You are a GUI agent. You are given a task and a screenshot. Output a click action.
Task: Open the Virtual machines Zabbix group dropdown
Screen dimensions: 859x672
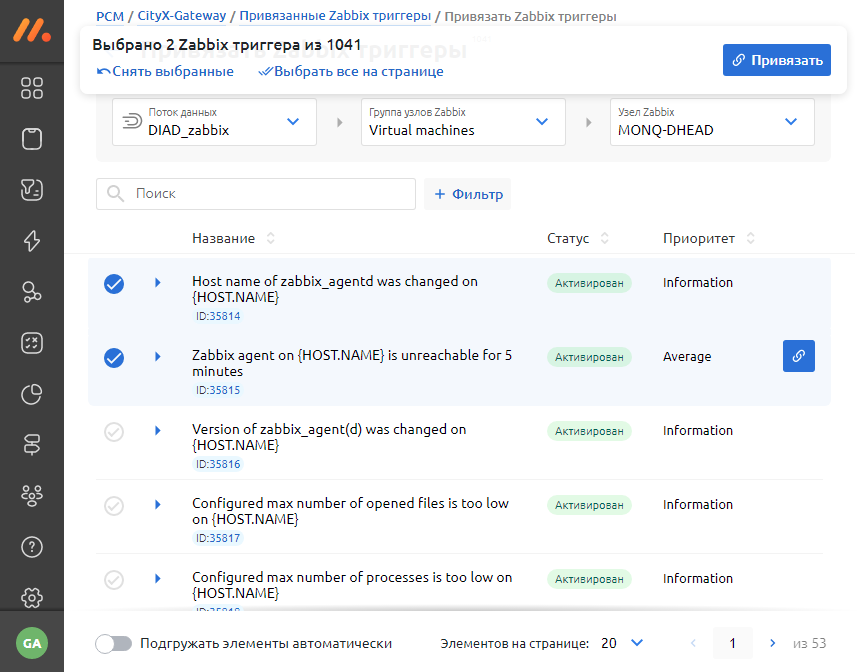point(463,122)
